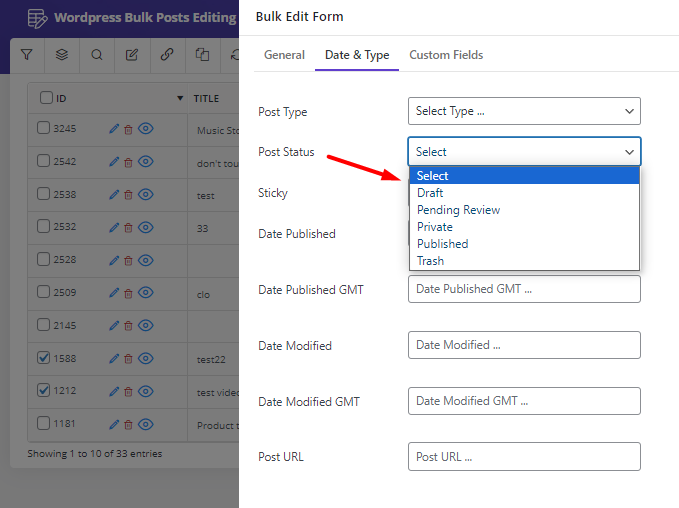The height and width of the screenshot is (508, 679).
Task: Choose Draft from Post Status list
Action: [524, 192]
